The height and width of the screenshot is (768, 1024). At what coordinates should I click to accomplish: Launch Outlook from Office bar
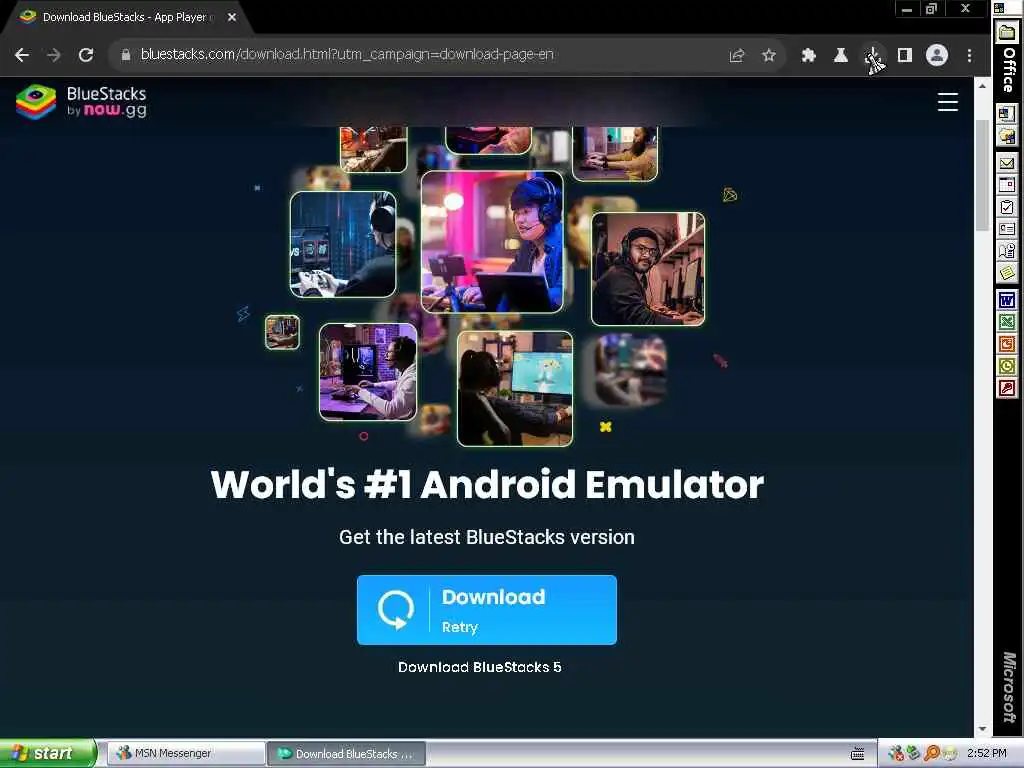(1006, 366)
